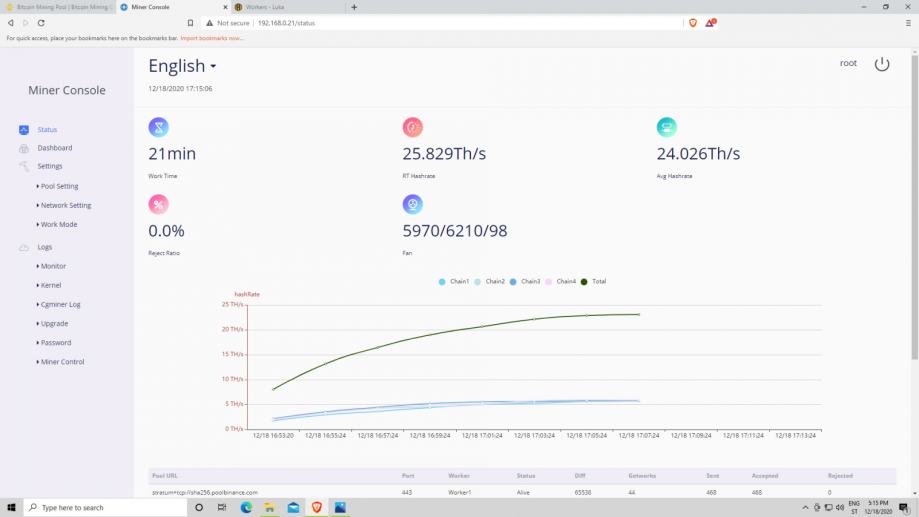919x517 pixels.
Task: Open the Dashboard menu item
Action: pos(55,148)
